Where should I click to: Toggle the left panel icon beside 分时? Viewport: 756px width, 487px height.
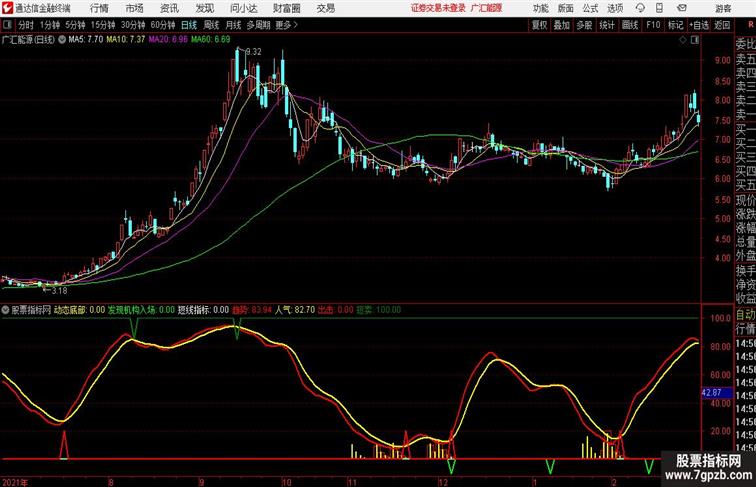7,25
